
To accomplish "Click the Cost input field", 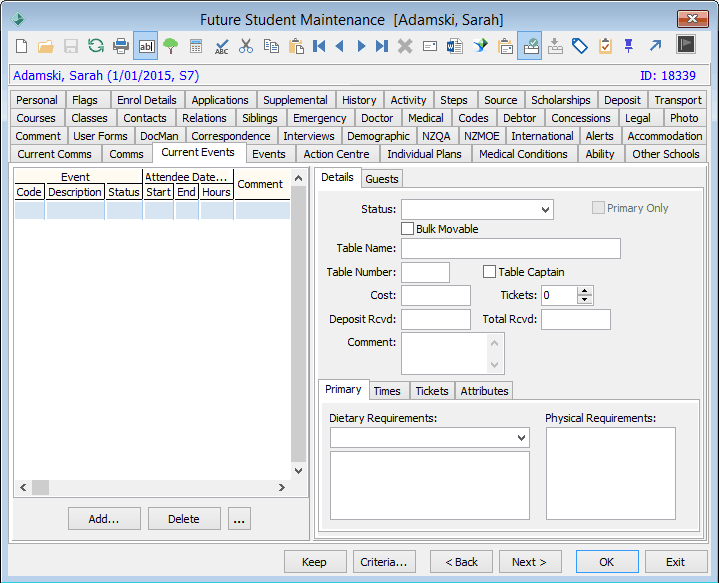I will [x=436, y=295].
